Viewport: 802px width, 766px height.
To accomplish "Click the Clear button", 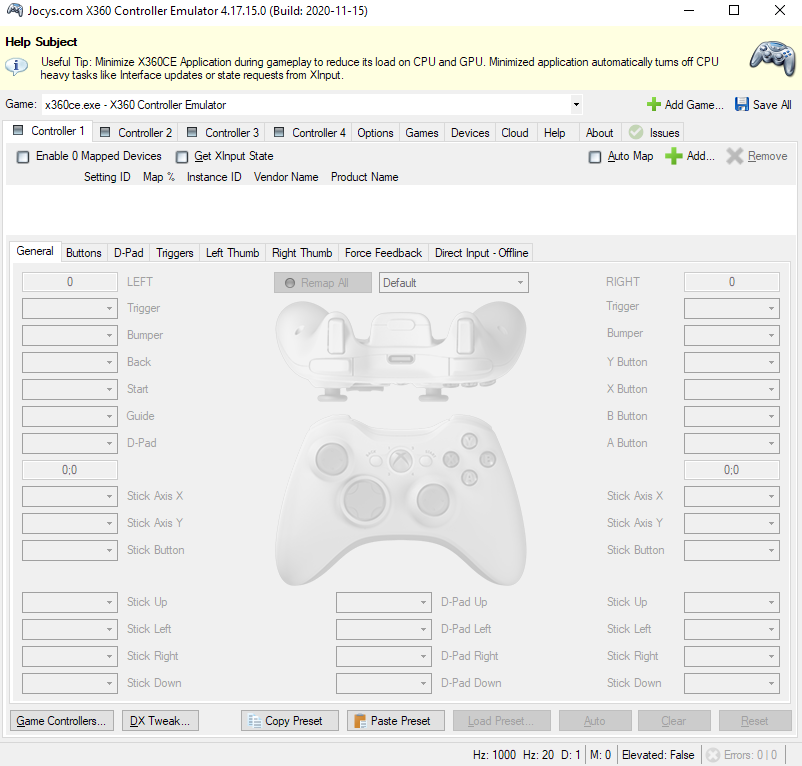I will pos(674,720).
